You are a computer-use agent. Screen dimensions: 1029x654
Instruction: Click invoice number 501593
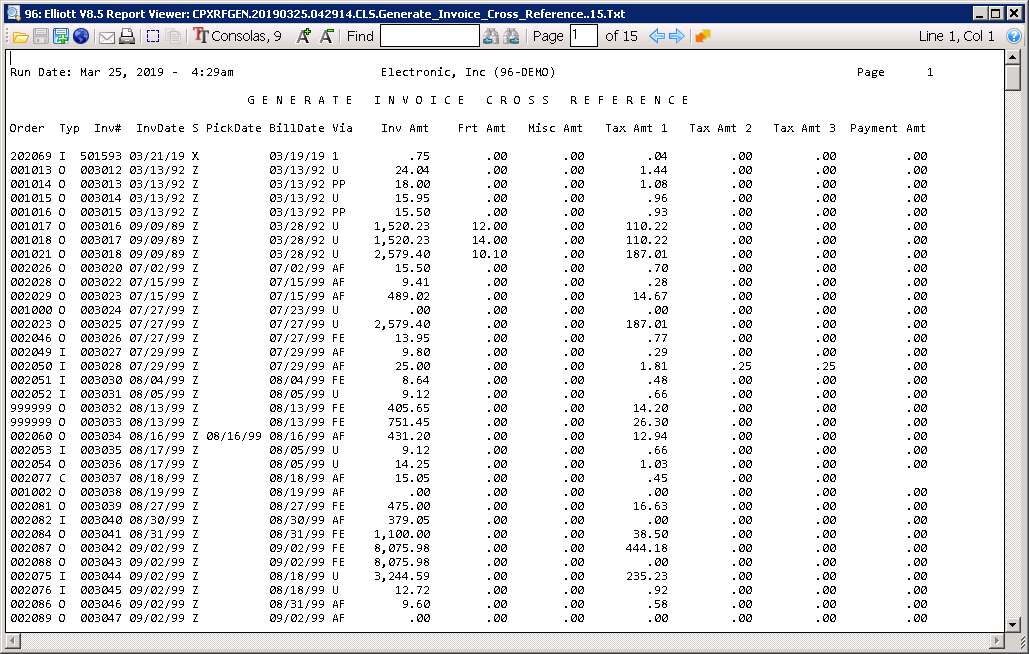click(x=101, y=156)
